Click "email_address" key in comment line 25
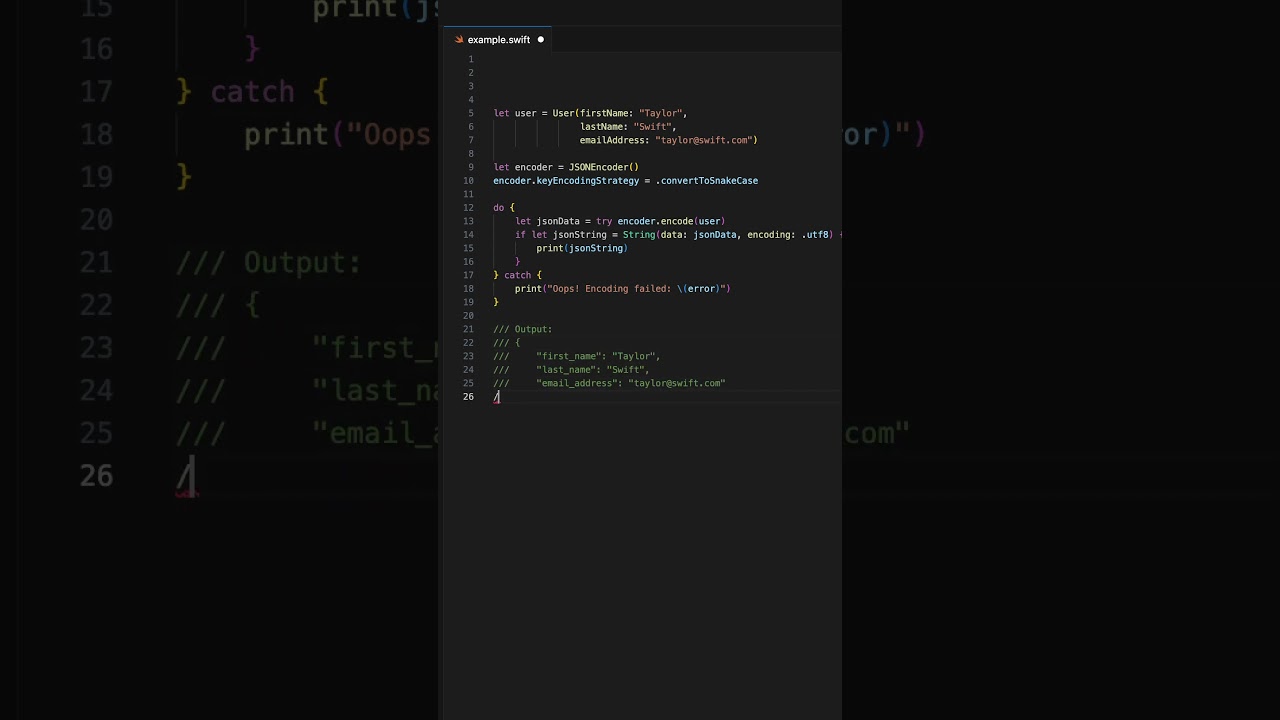The height and width of the screenshot is (720, 1280). [x=577, y=383]
